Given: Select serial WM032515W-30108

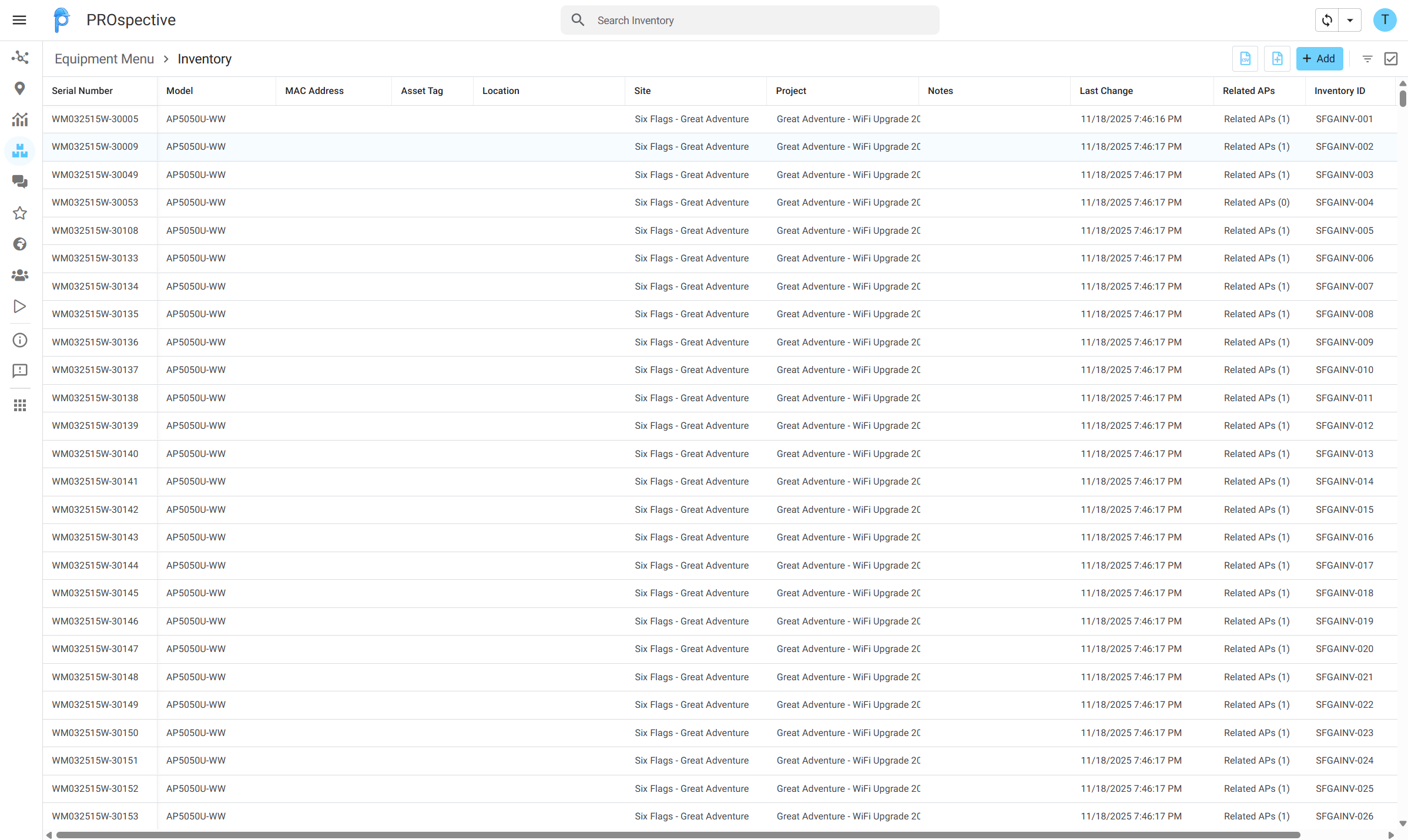Looking at the screenshot, I should 95,231.
